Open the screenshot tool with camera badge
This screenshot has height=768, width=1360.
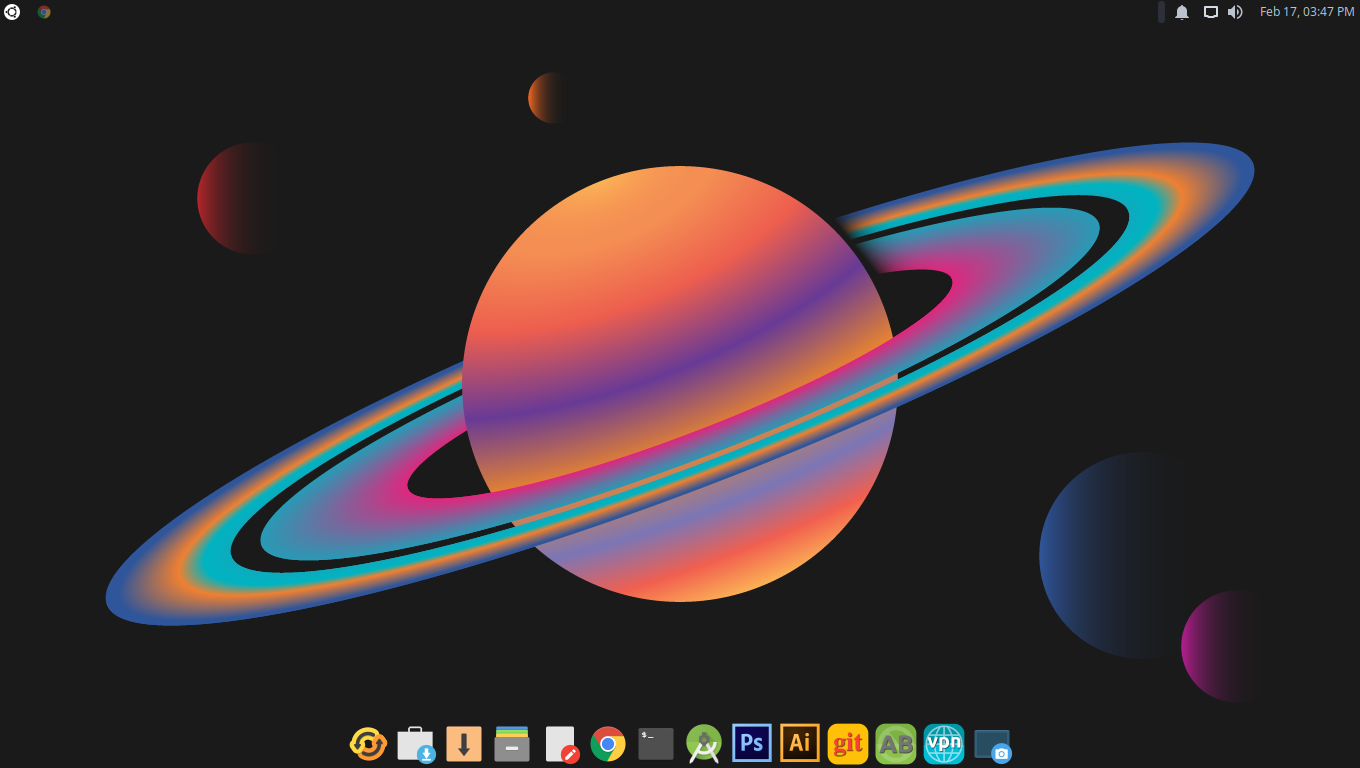click(x=992, y=745)
